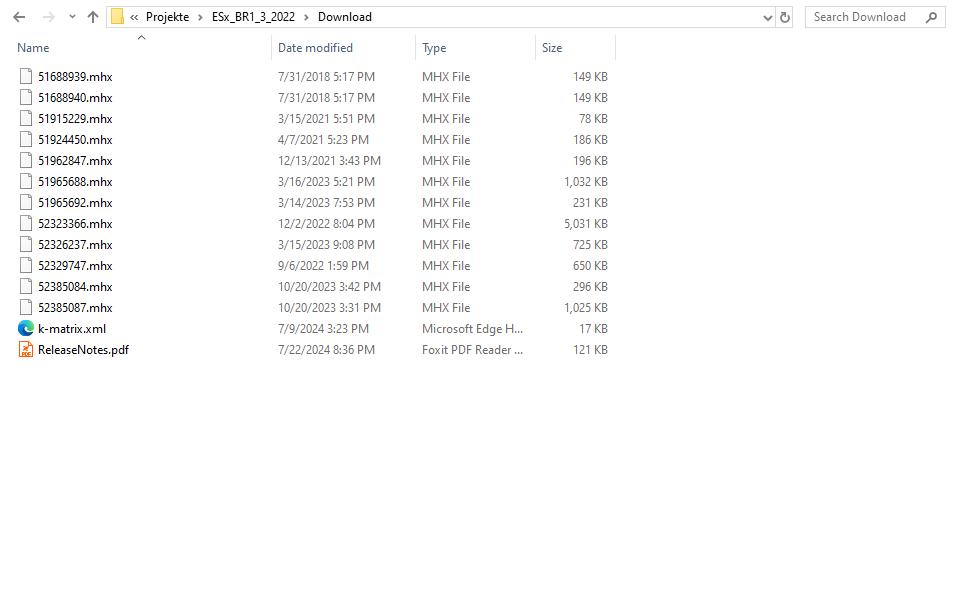Viewport: 959px width, 607px height.
Task: Navigate to ESx_BR1_3_2022 in breadcrumb
Action: coord(253,17)
